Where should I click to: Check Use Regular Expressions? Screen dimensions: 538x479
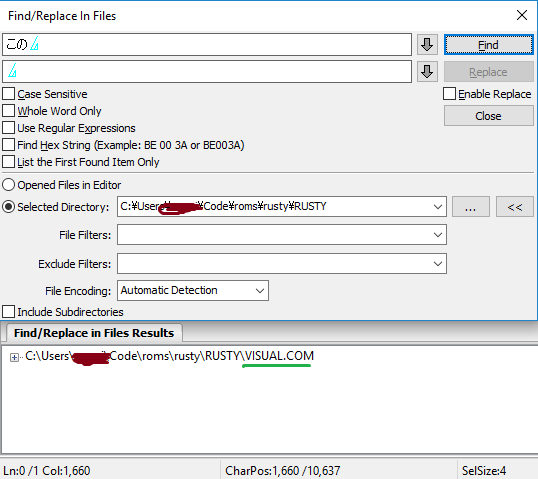(x=9, y=128)
